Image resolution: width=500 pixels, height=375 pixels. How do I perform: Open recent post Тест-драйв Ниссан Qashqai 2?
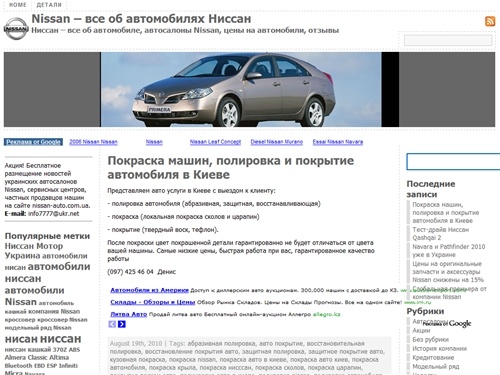(440, 233)
